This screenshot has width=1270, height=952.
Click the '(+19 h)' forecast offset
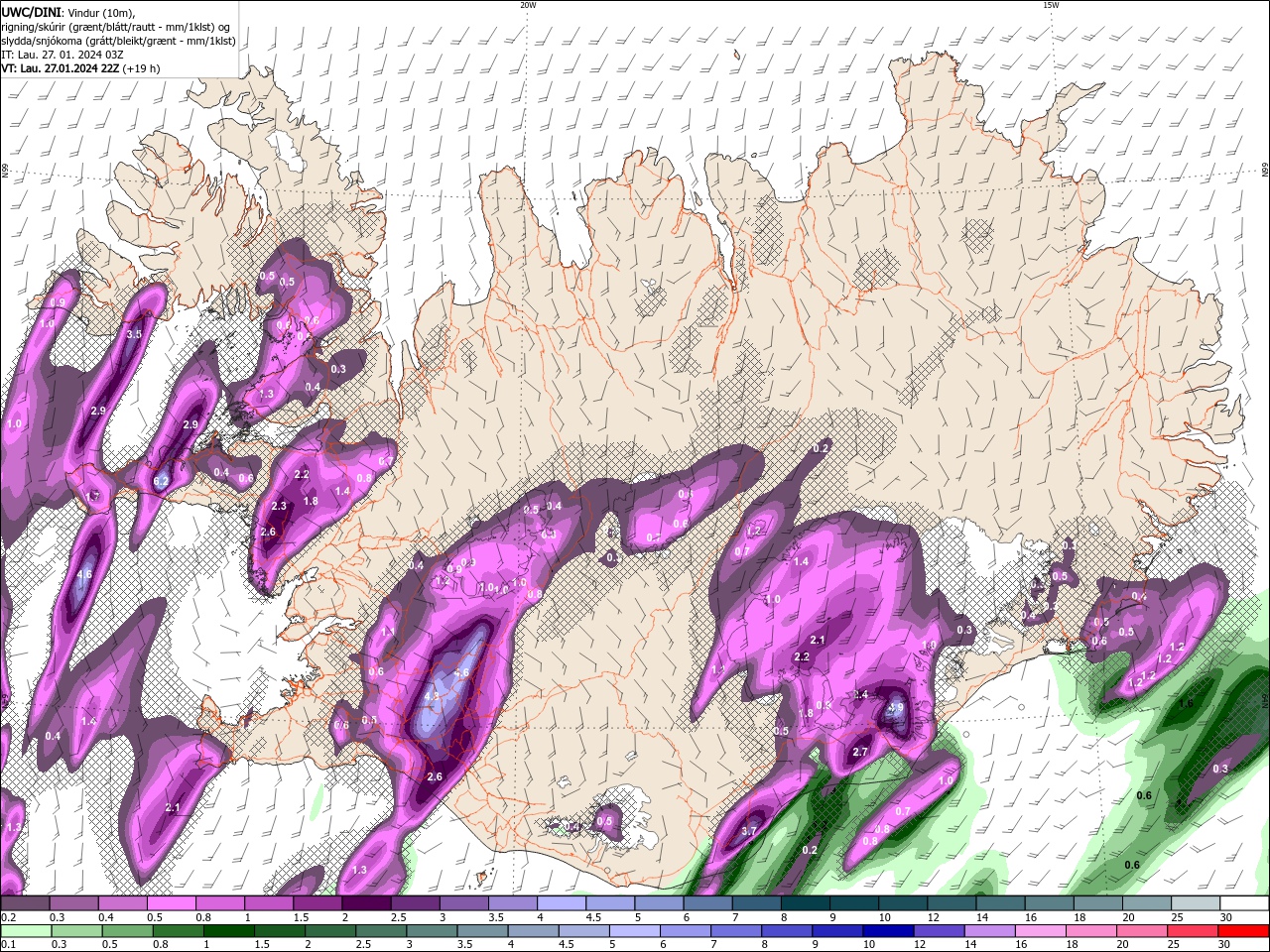142,68
